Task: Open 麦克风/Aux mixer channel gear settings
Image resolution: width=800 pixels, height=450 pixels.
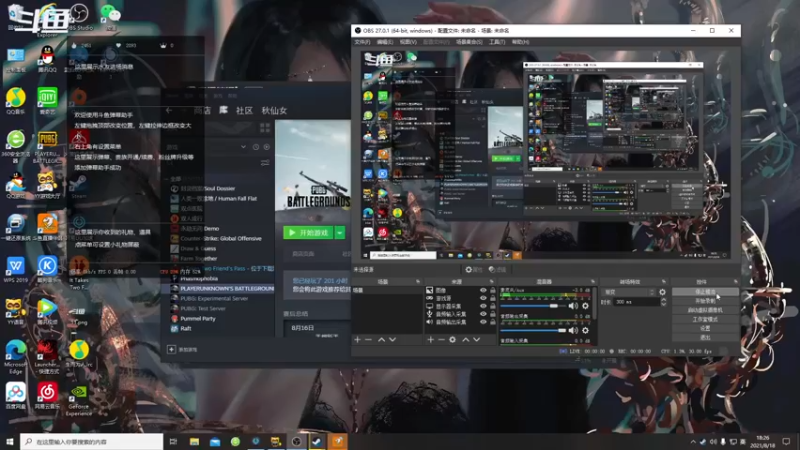Action: [585, 306]
